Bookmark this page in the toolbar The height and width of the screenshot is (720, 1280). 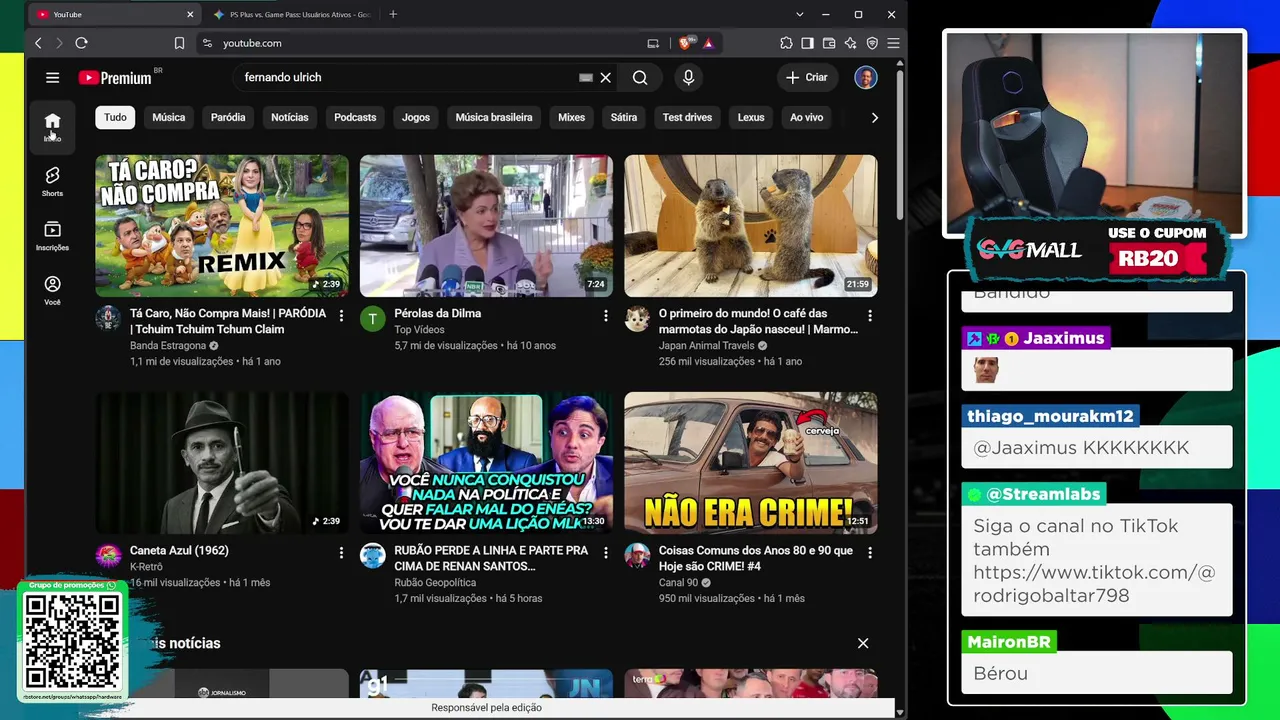(x=179, y=43)
